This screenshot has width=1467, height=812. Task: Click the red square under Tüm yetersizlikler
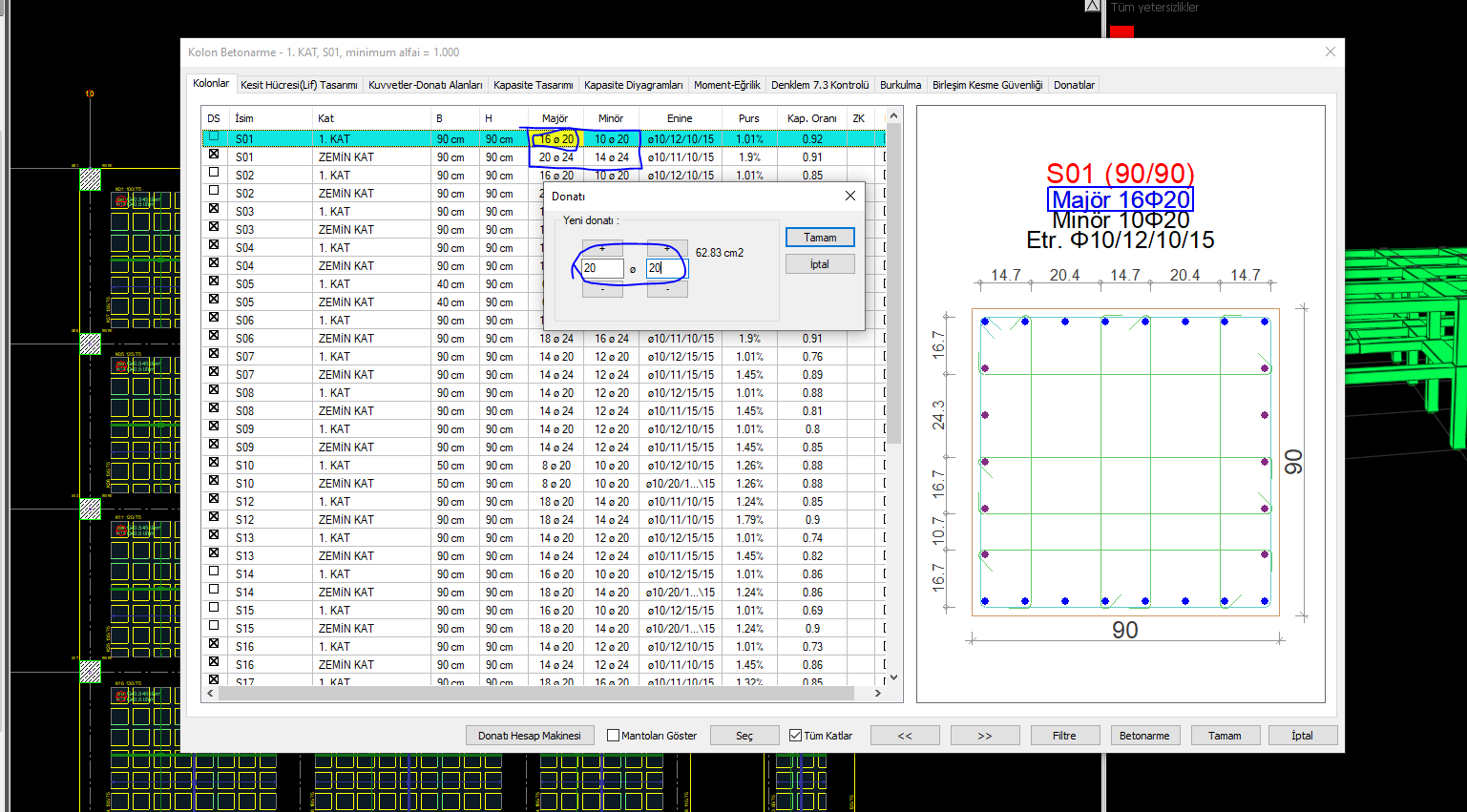coord(1121,31)
